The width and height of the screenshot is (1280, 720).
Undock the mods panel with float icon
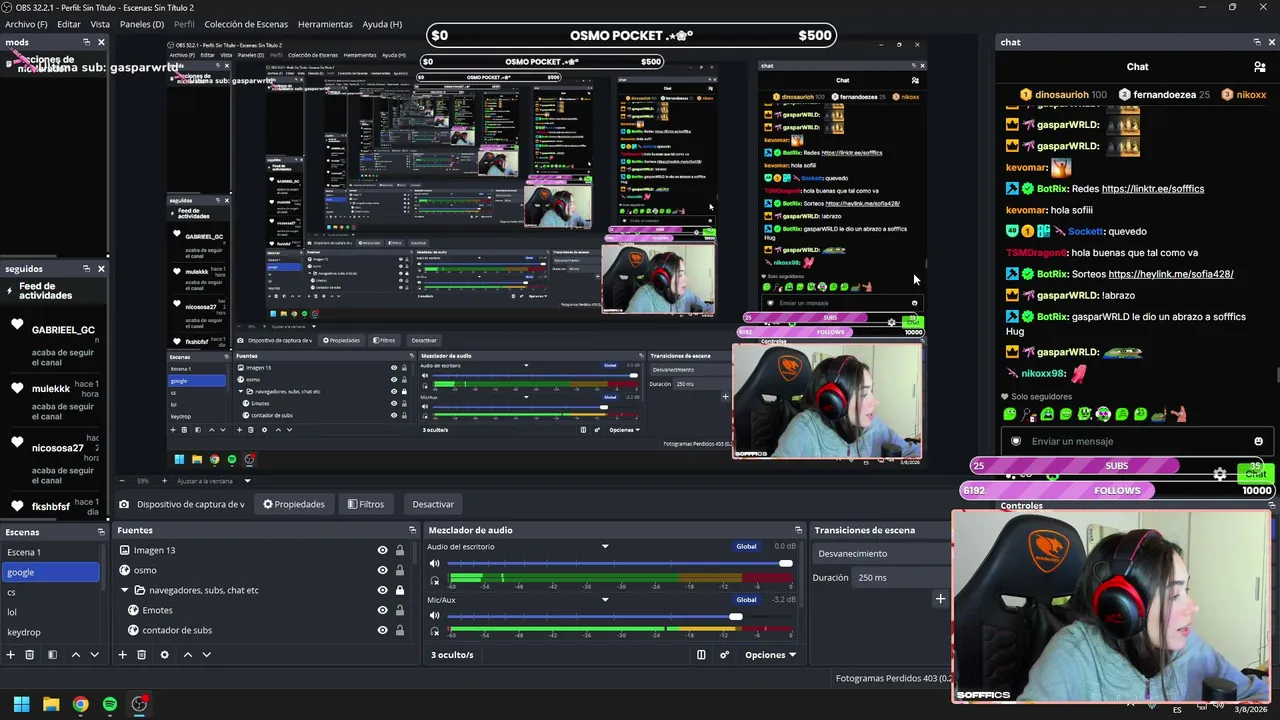pyautogui.click(x=86, y=42)
